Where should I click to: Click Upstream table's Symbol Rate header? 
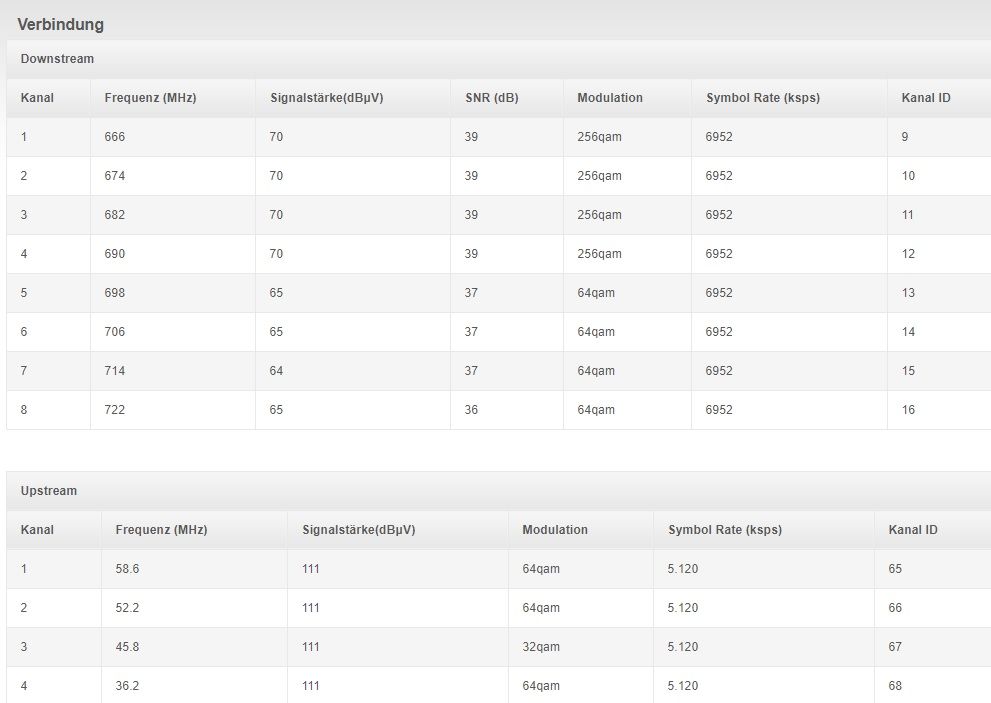pyautogui.click(x=725, y=530)
